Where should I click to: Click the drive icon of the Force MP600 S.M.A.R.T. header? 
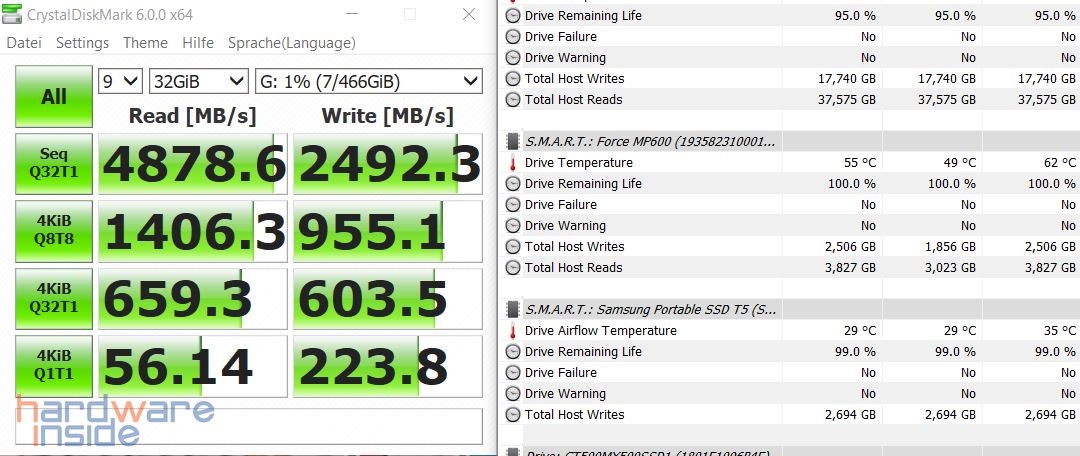tap(513, 142)
